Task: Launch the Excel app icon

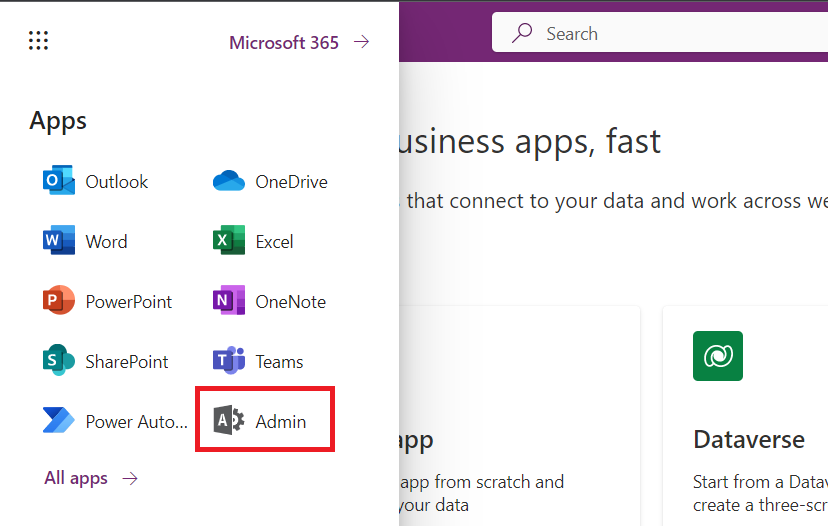Action: 229,240
